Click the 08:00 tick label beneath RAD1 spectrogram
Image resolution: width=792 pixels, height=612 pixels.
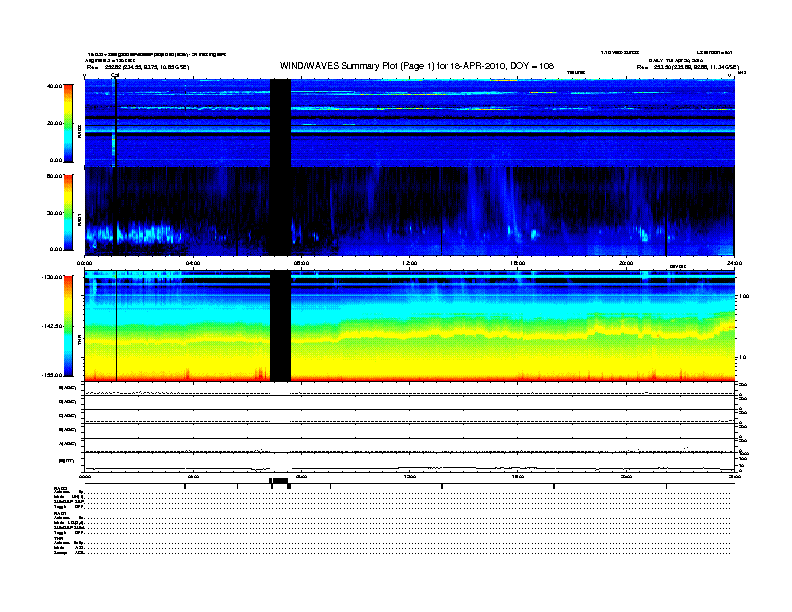(x=301, y=263)
